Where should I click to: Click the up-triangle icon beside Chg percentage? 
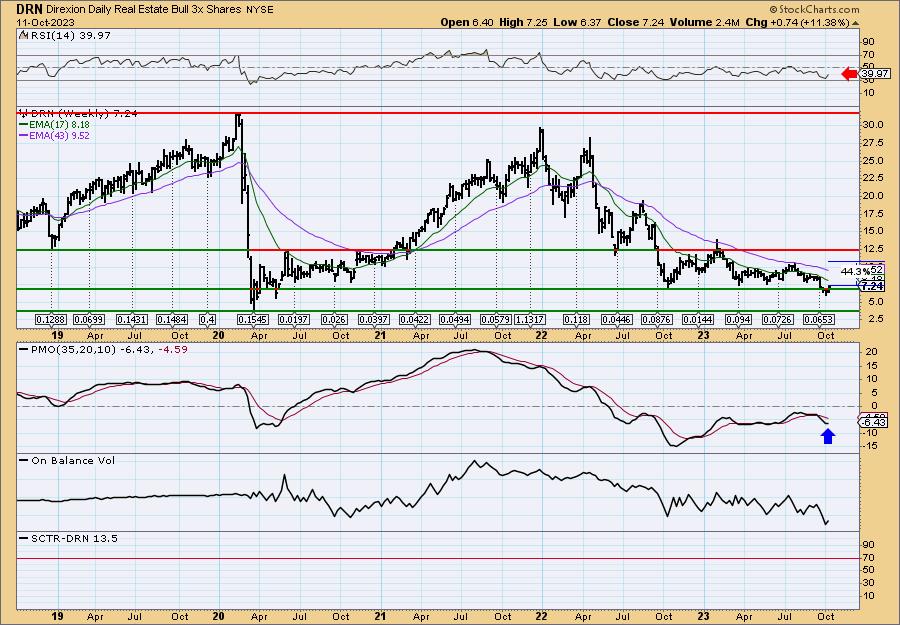(856, 23)
